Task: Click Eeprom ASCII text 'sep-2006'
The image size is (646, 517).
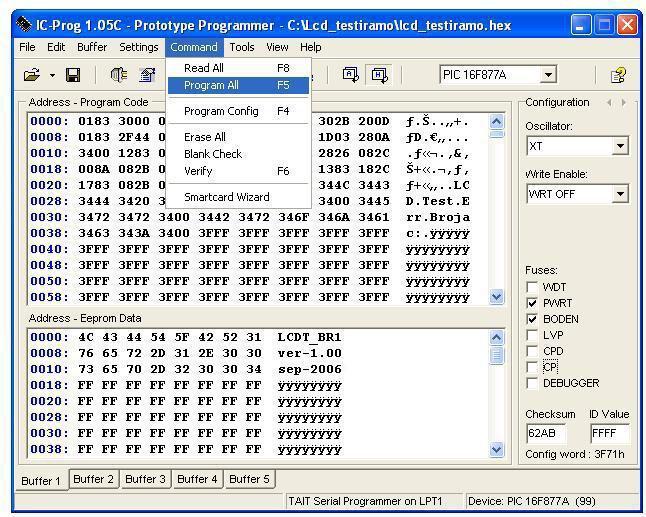Action: coord(309,370)
